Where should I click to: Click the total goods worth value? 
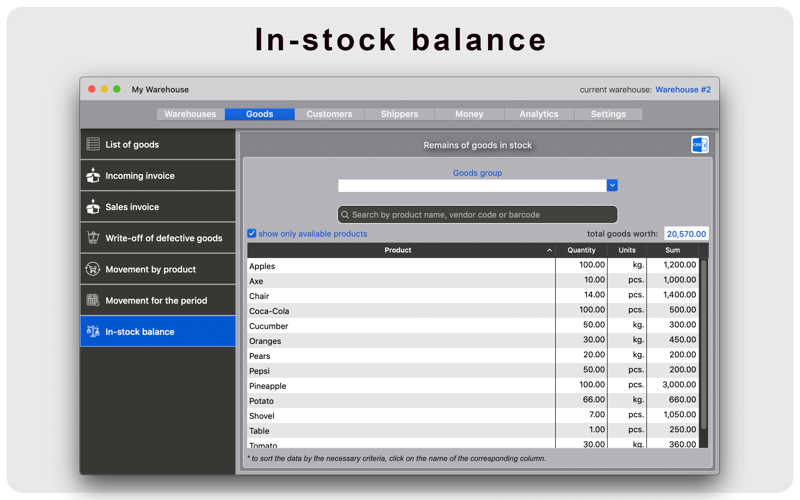[x=686, y=234]
